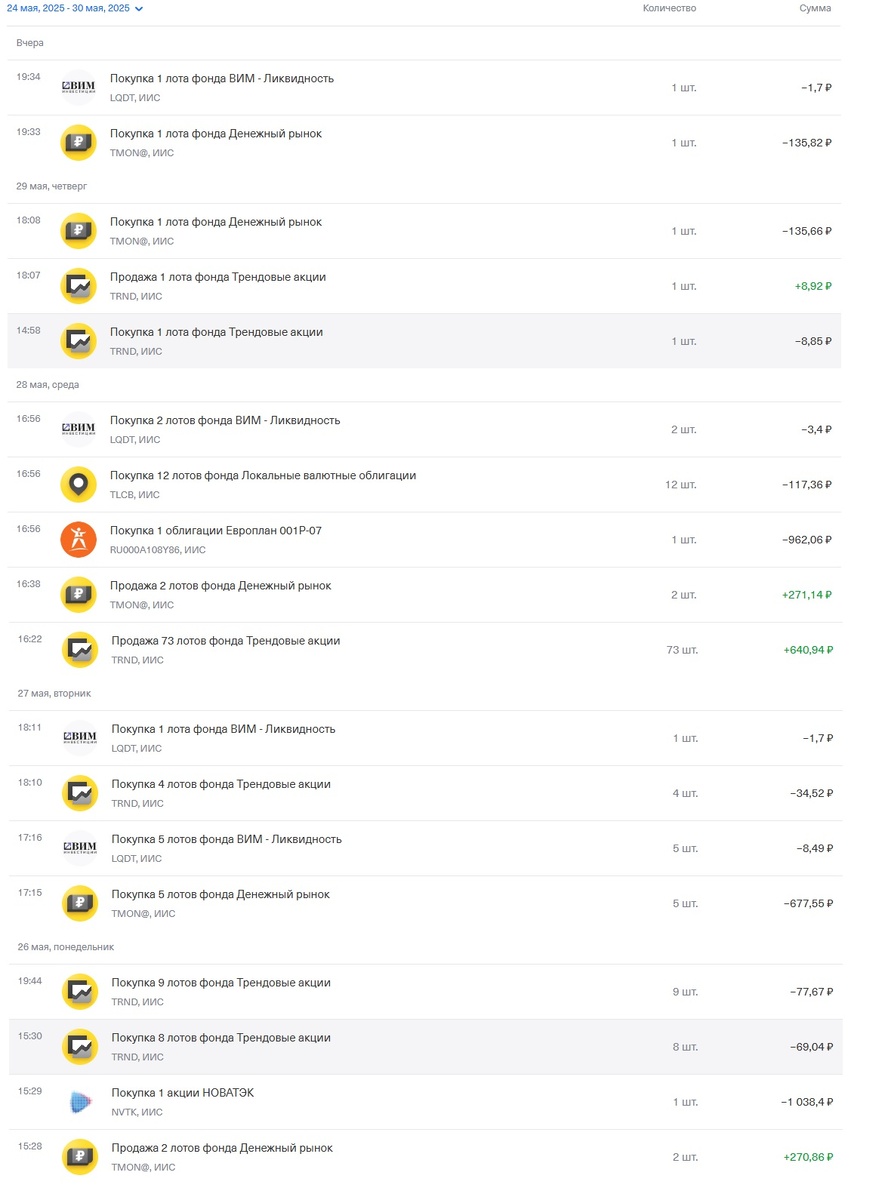
Task: Click Денежный рынок icon of the 17:15 purchase
Action: tap(80, 903)
